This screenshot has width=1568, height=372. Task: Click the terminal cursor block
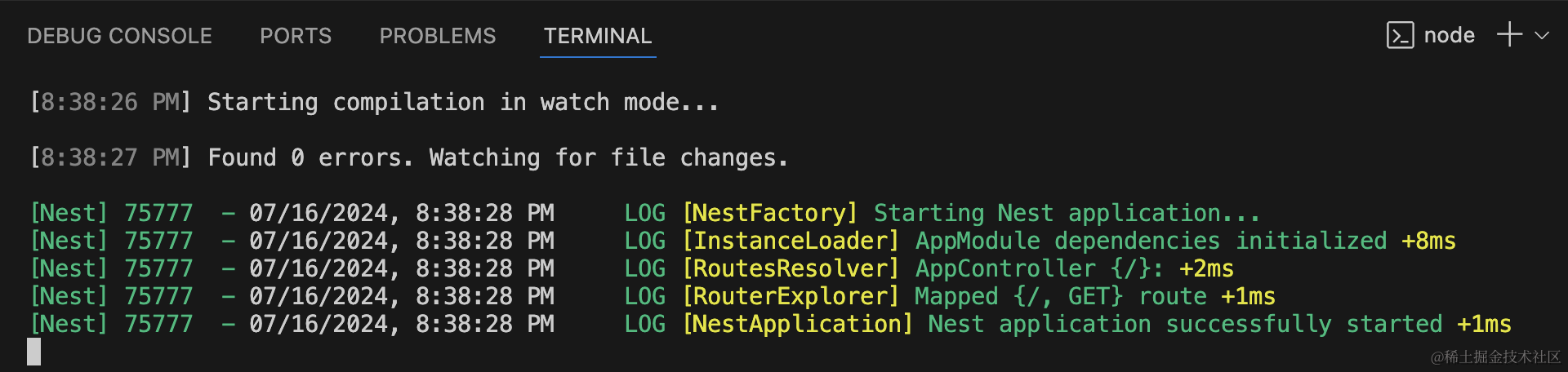click(x=33, y=352)
